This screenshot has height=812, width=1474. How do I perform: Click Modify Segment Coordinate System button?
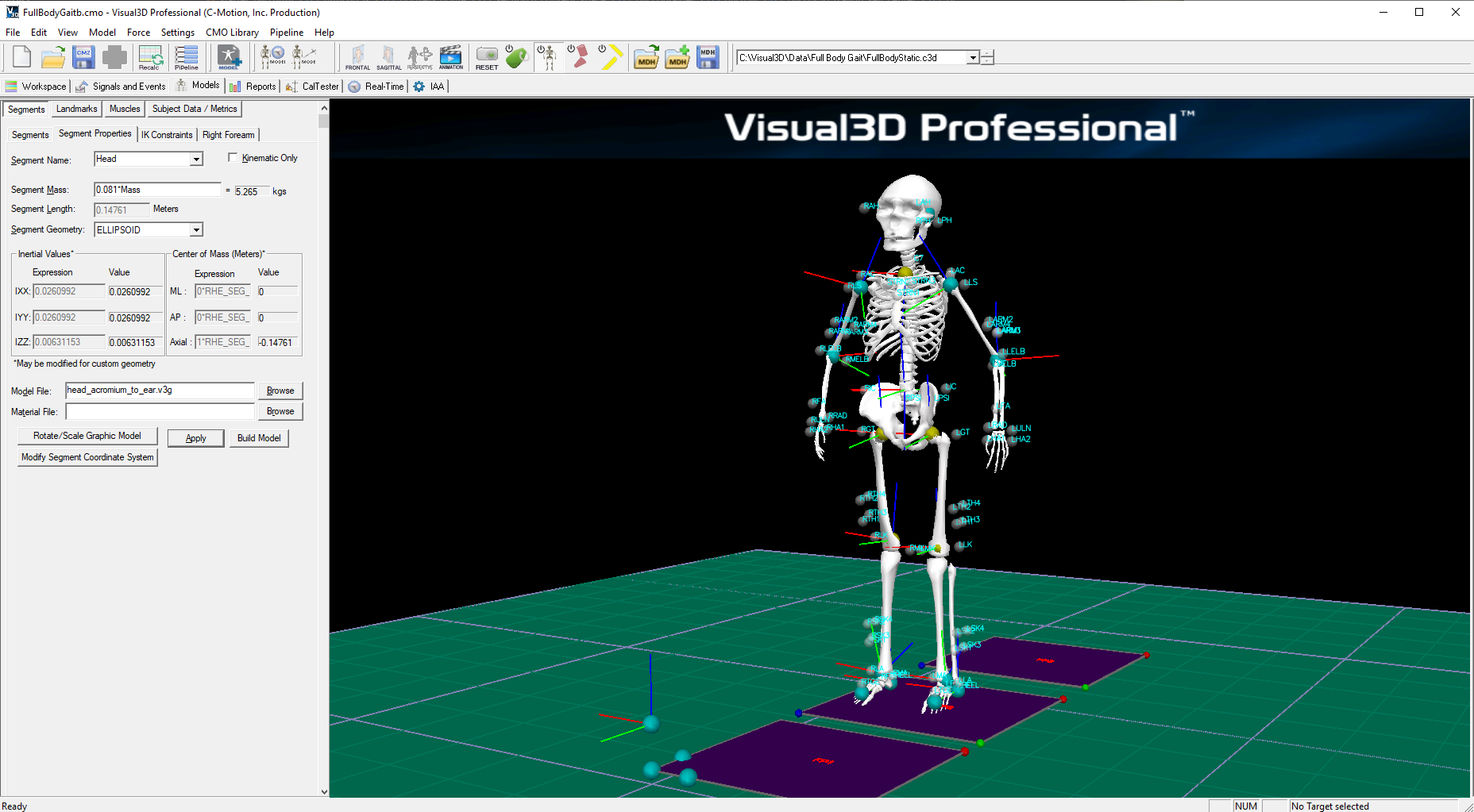coord(87,457)
